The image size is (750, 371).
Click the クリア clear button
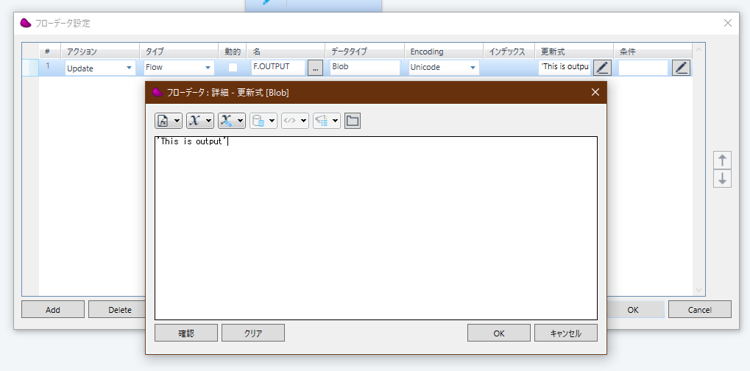coord(253,333)
